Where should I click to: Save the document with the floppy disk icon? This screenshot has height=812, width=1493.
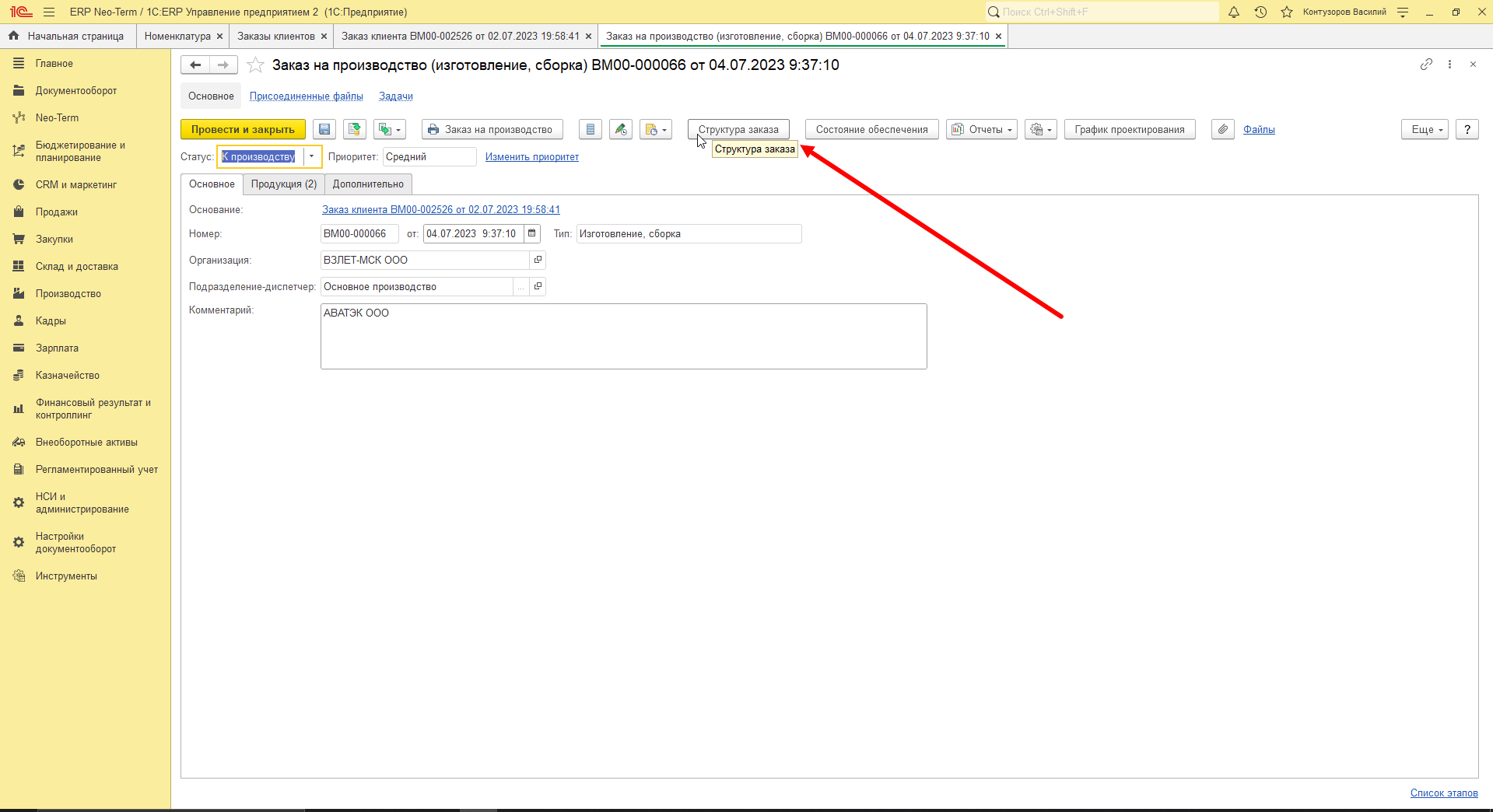click(324, 130)
